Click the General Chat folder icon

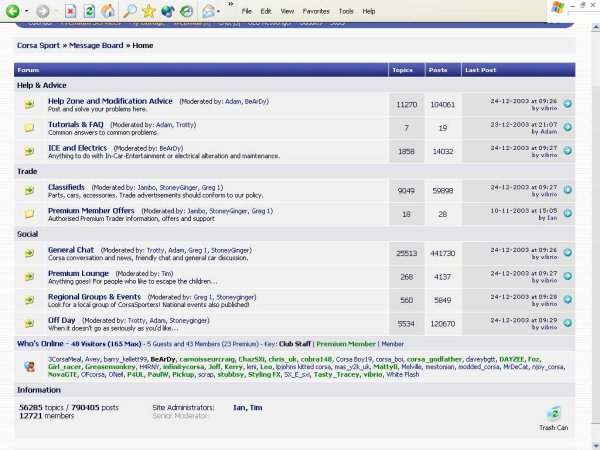pos(29,253)
